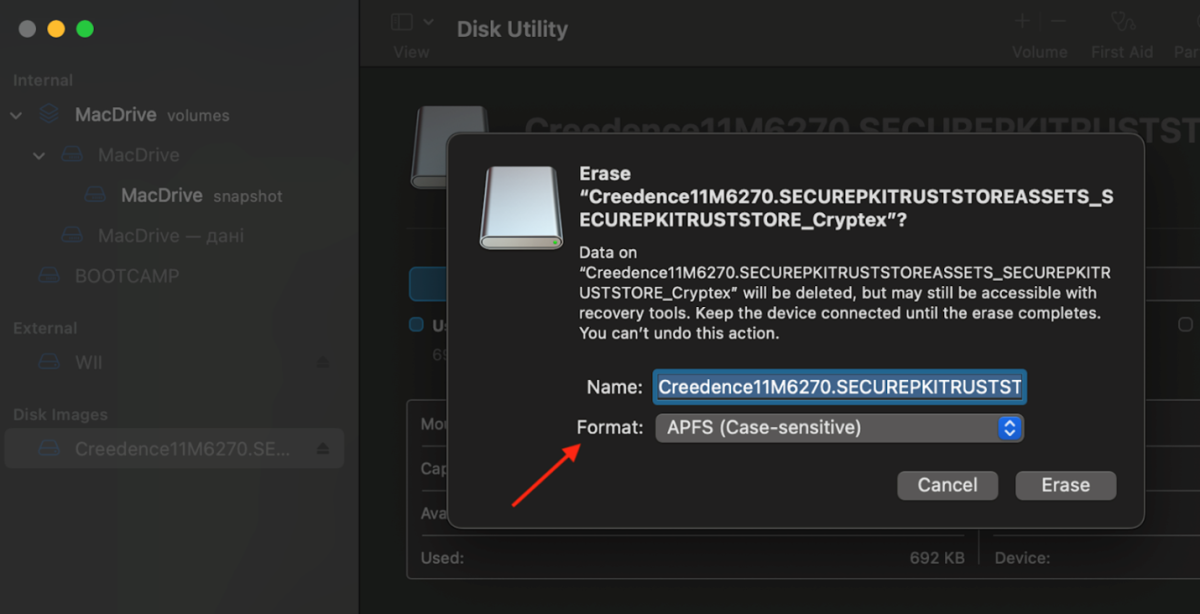Cancel the erase operation
The width and height of the screenshot is (1200, 614).
[946, 485]
